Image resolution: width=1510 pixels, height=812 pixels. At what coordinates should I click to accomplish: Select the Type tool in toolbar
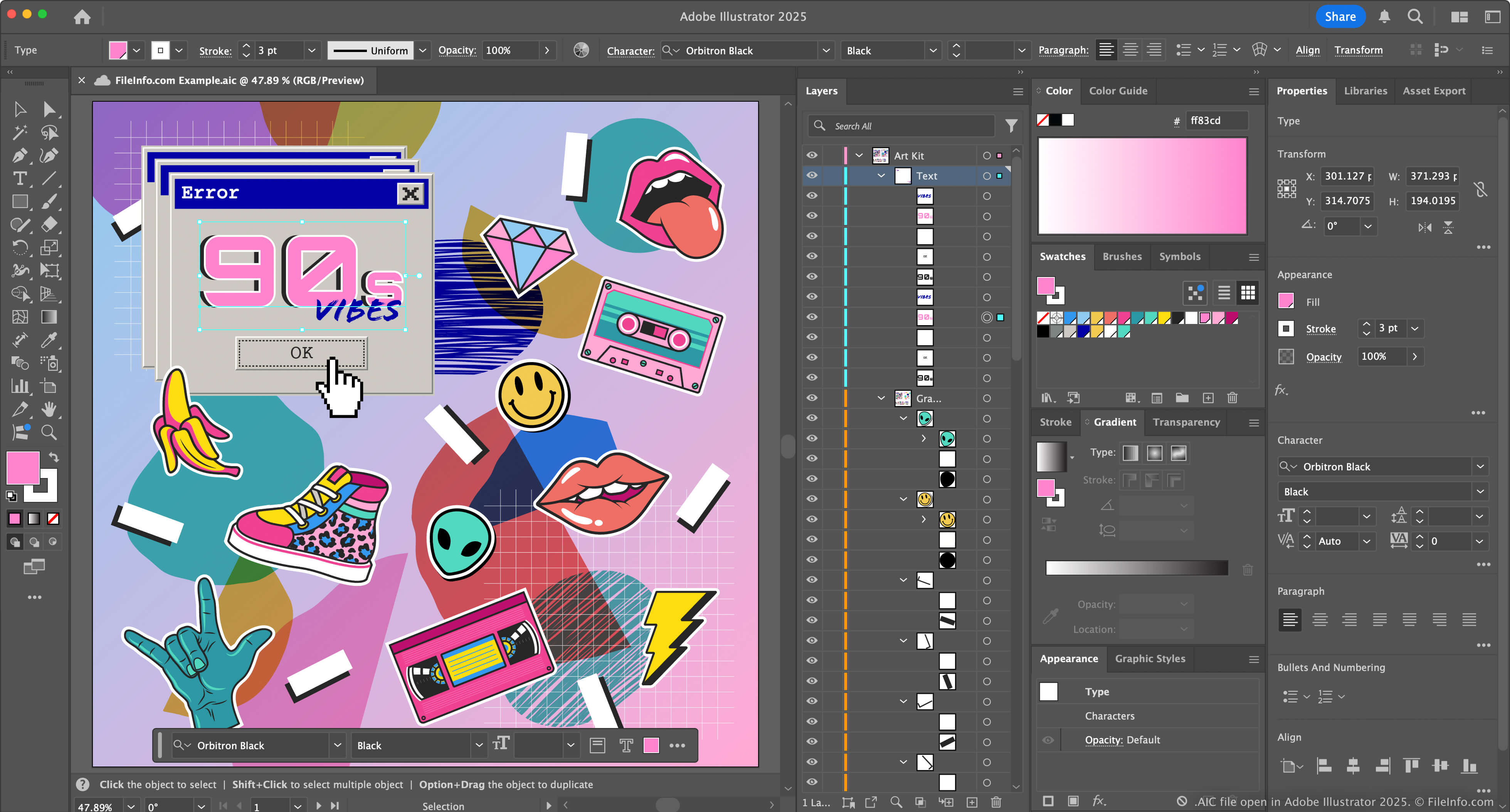click(x=19, y=179)
